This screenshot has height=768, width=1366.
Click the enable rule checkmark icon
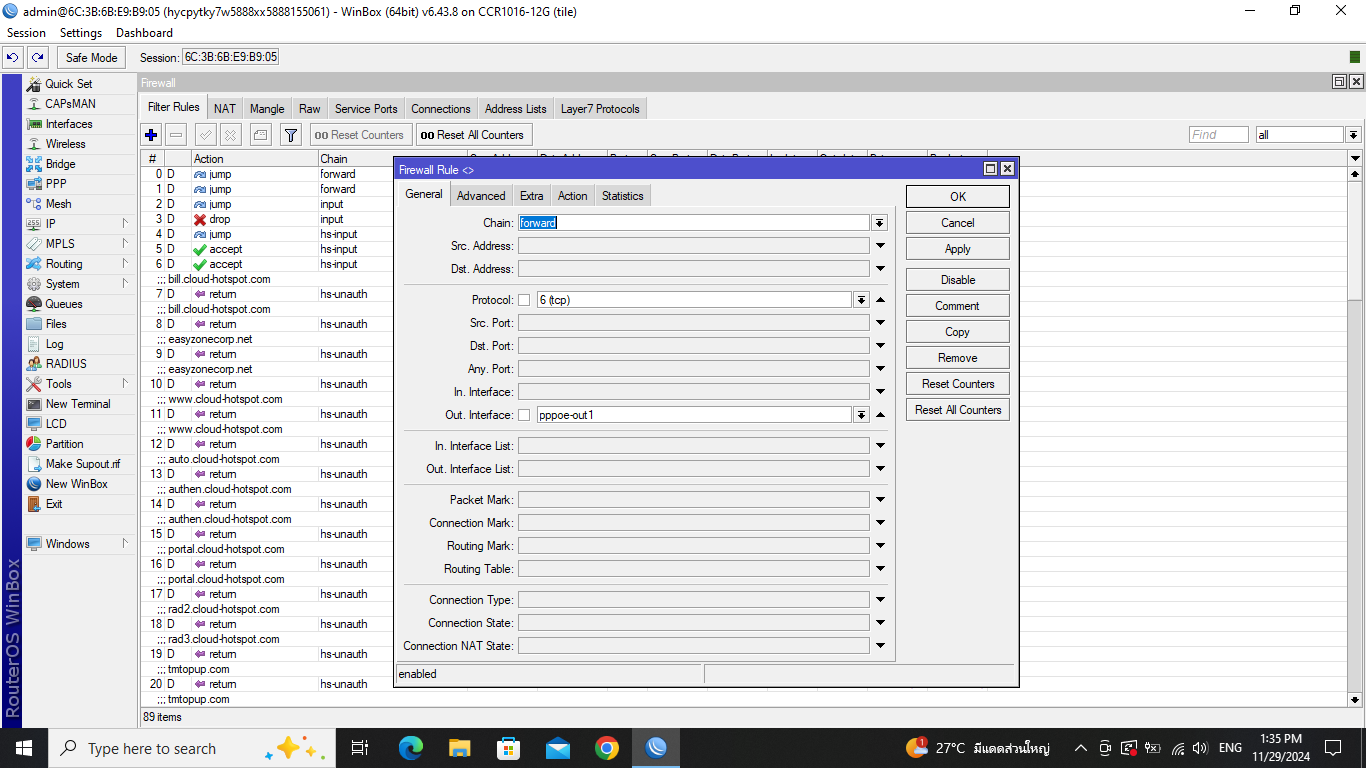205,135
